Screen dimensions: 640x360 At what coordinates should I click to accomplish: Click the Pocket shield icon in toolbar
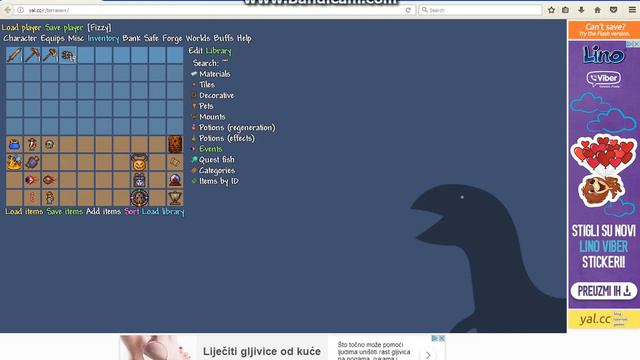pos(613,10)
